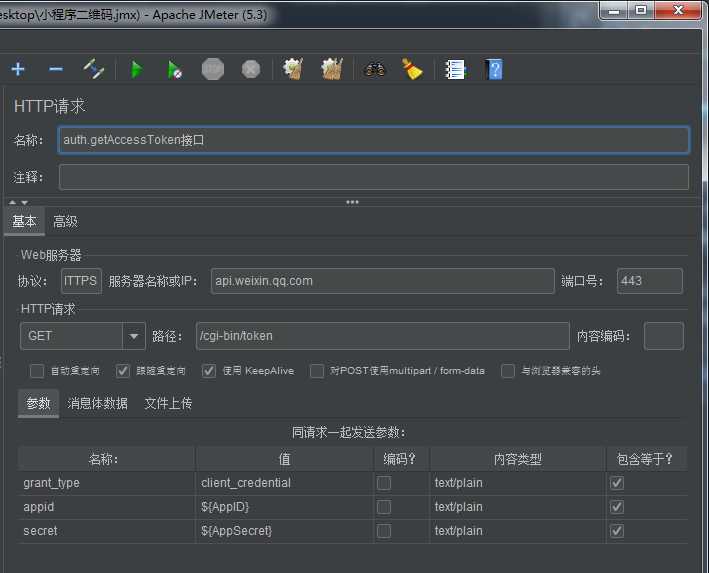This screenshot has width=709, height=573.
Task: Open Search with the binoculars icon
Action: [x=375, y=70]
